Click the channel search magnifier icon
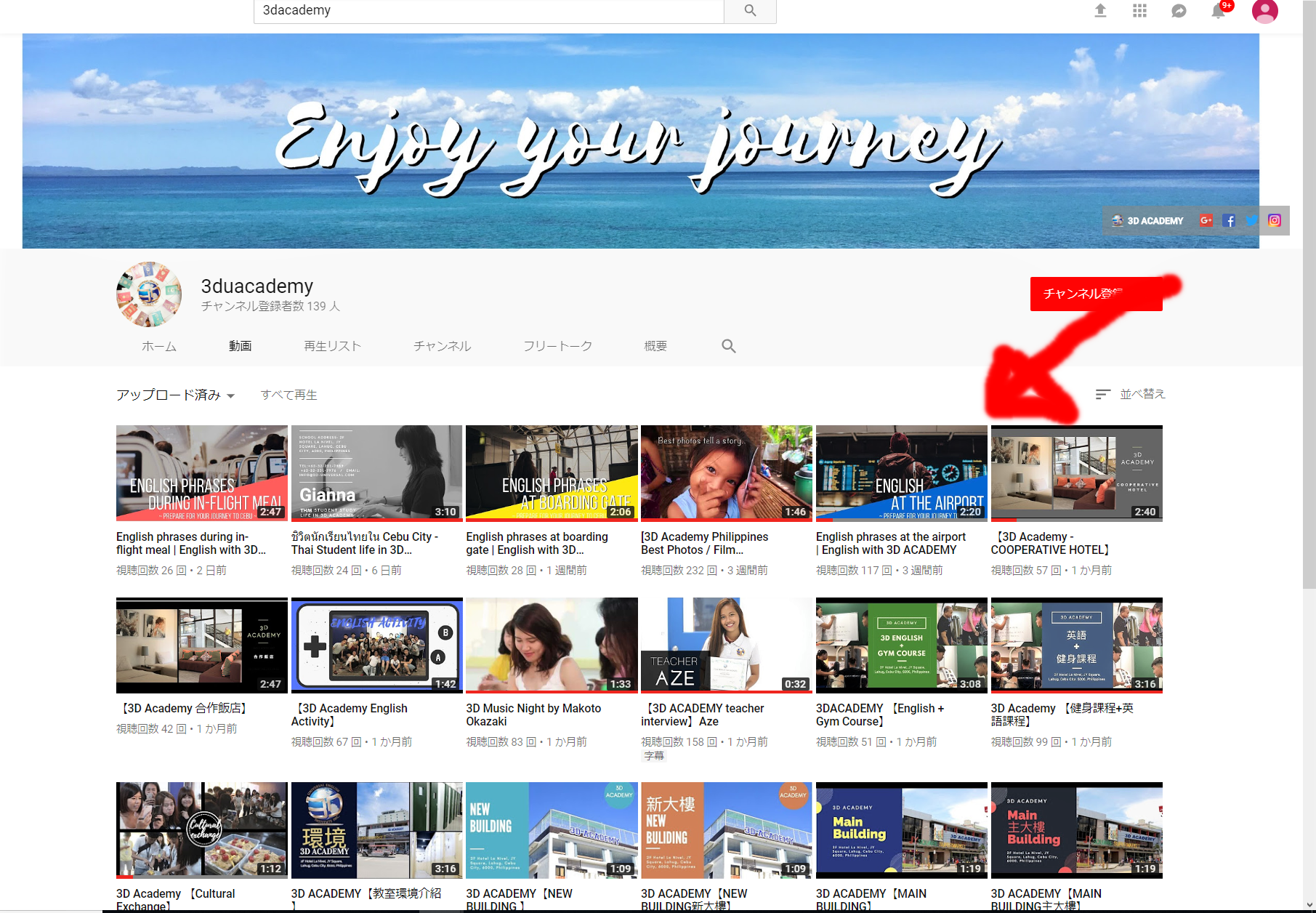Viewport: 1316px width, 913px height. (728, 347)
